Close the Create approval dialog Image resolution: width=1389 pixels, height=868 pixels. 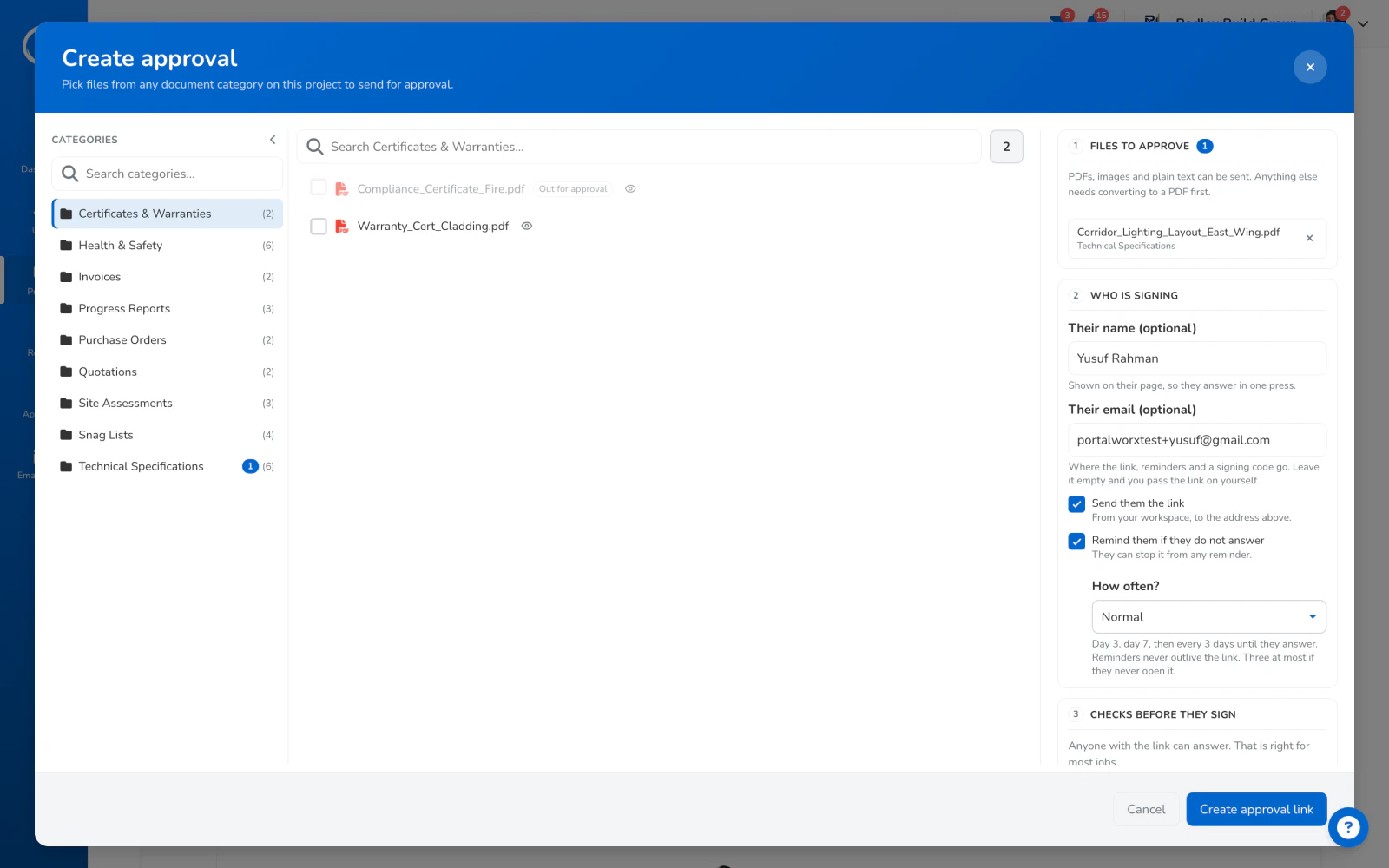tap(1310, 67)
